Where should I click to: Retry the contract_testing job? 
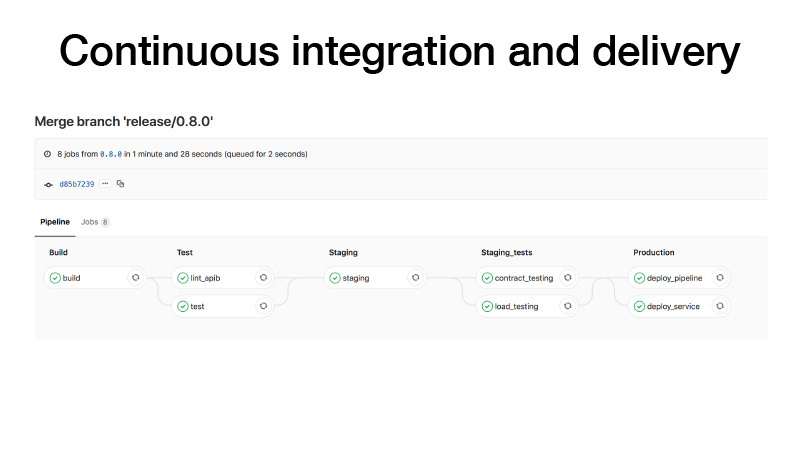pyautogui.click(x=567, y=278)
